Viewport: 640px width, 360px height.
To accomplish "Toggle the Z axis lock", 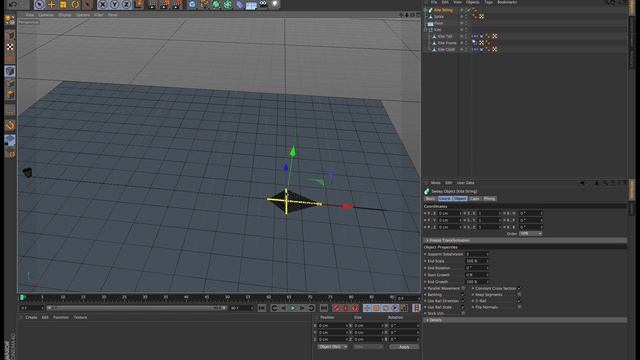I will (127, 4).
